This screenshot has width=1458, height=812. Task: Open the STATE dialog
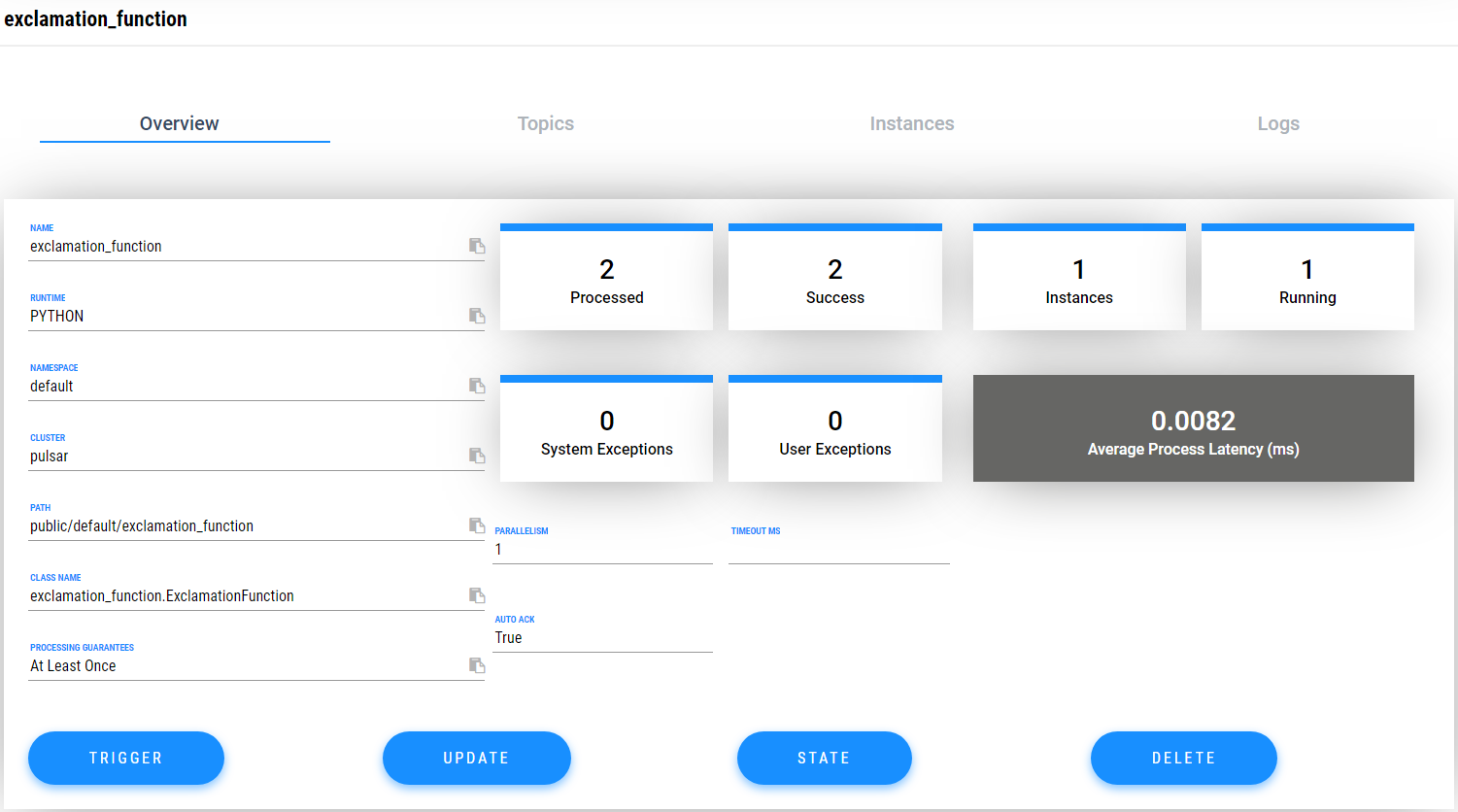tap(824, 758)
